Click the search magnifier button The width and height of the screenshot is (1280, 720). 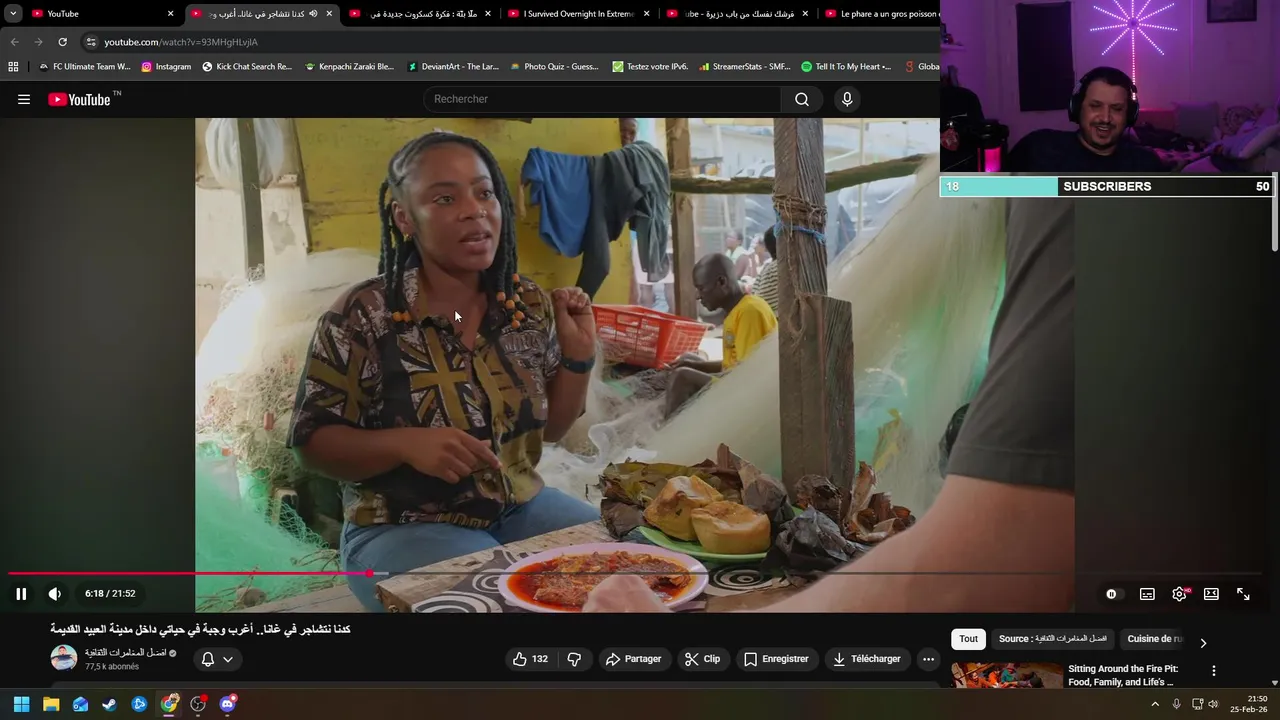point(802,99)
